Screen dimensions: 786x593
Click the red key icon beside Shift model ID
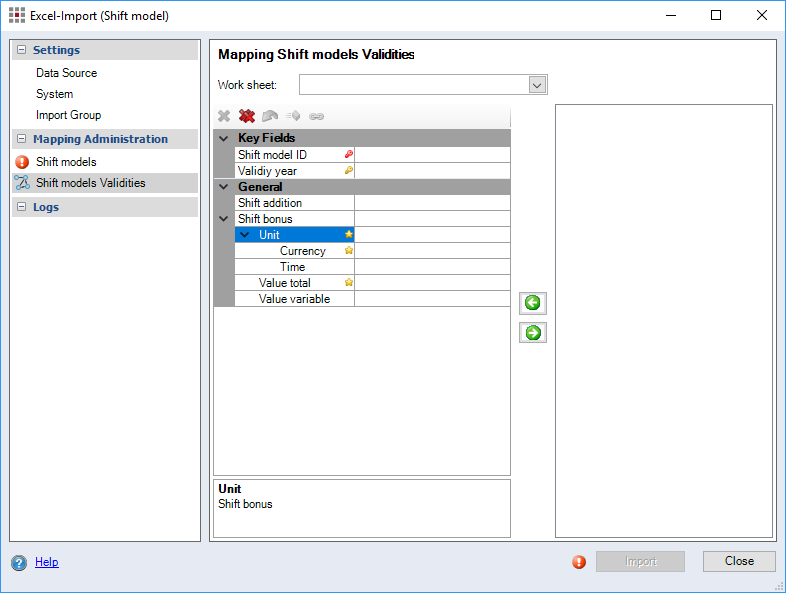(348, 155)
